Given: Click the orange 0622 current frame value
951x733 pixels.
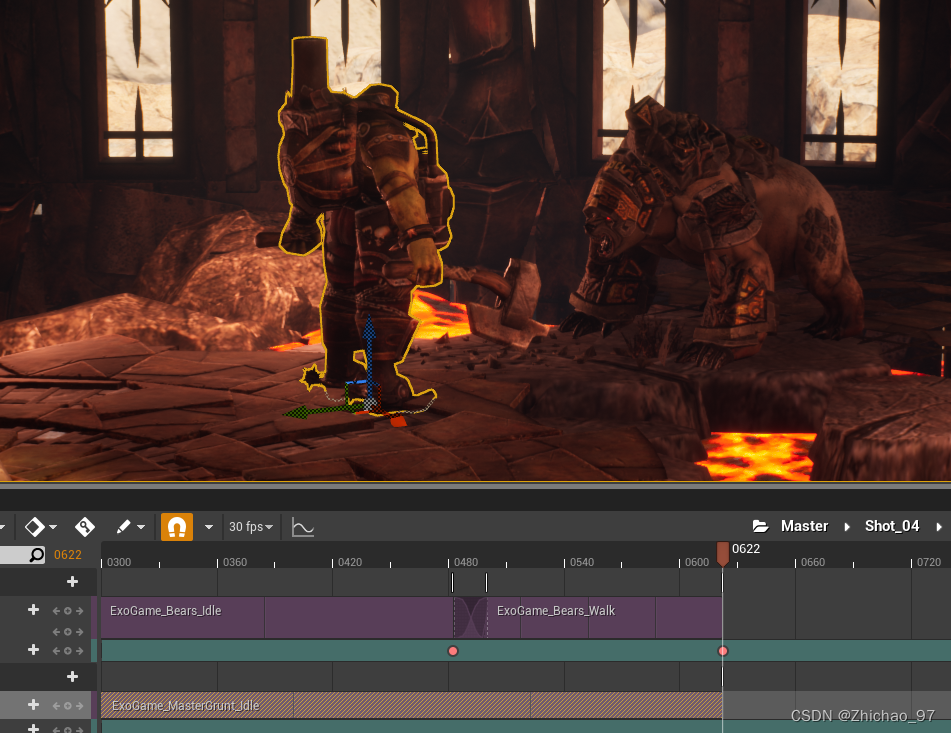Looking at the screenshot, I should [x=67, y=555].
